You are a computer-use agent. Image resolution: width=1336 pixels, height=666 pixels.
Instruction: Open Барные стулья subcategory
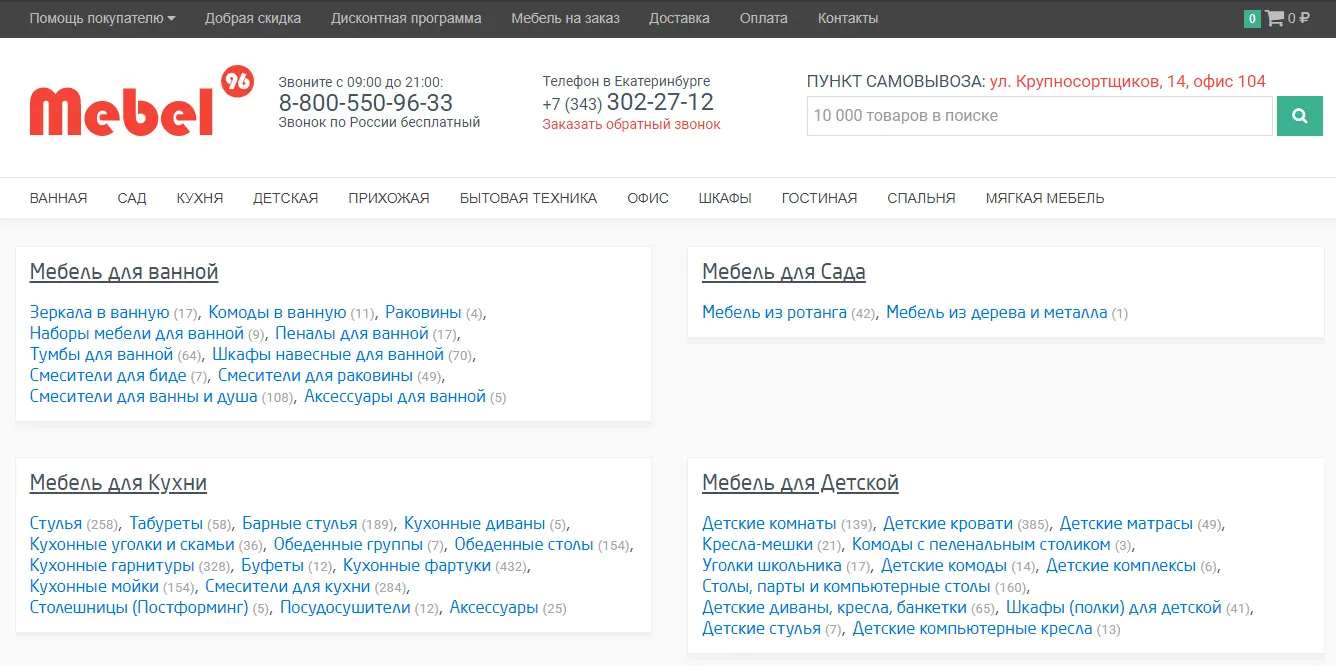click(299, 524)
